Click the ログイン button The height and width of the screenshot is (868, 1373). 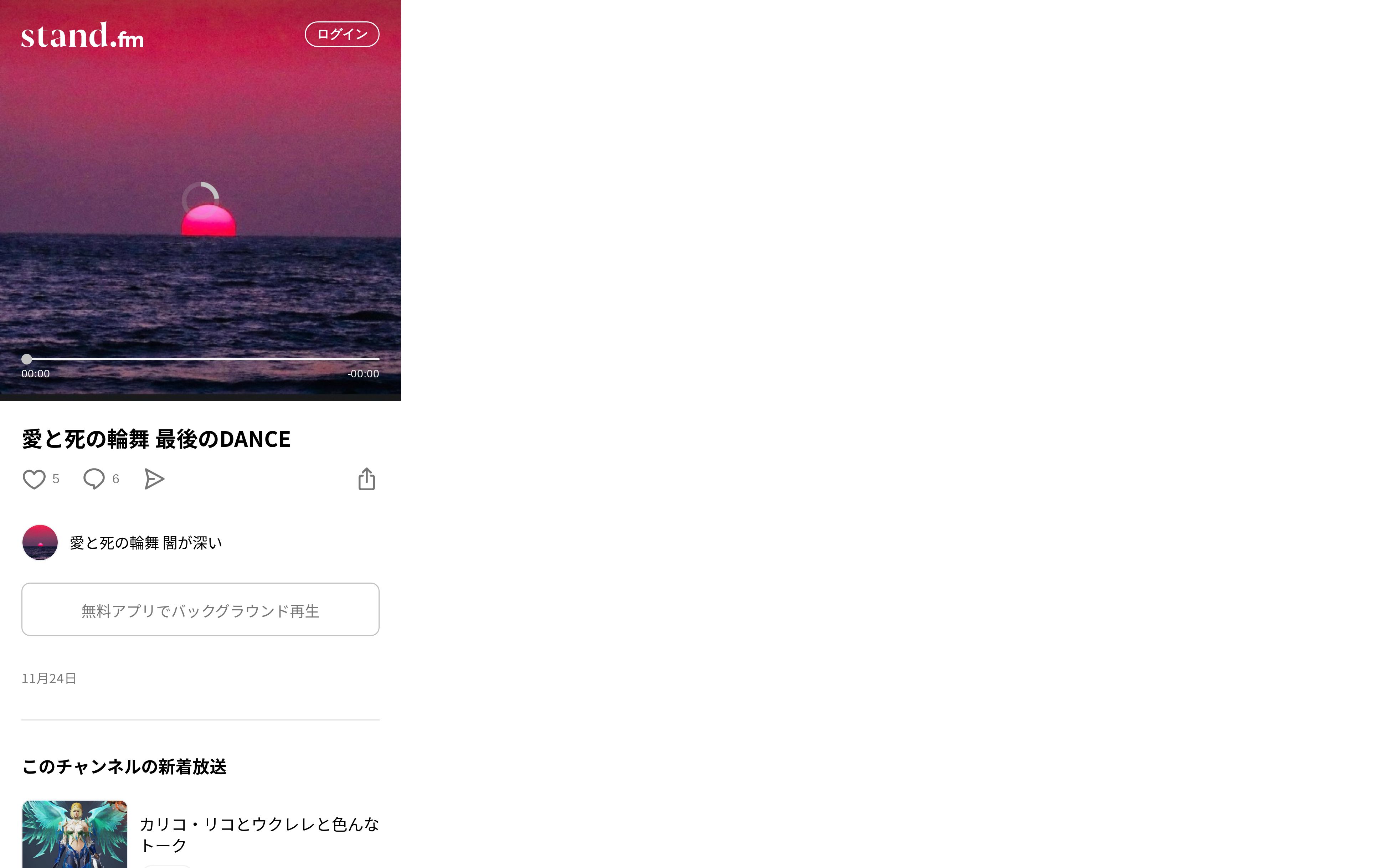[x=342, y=34]
